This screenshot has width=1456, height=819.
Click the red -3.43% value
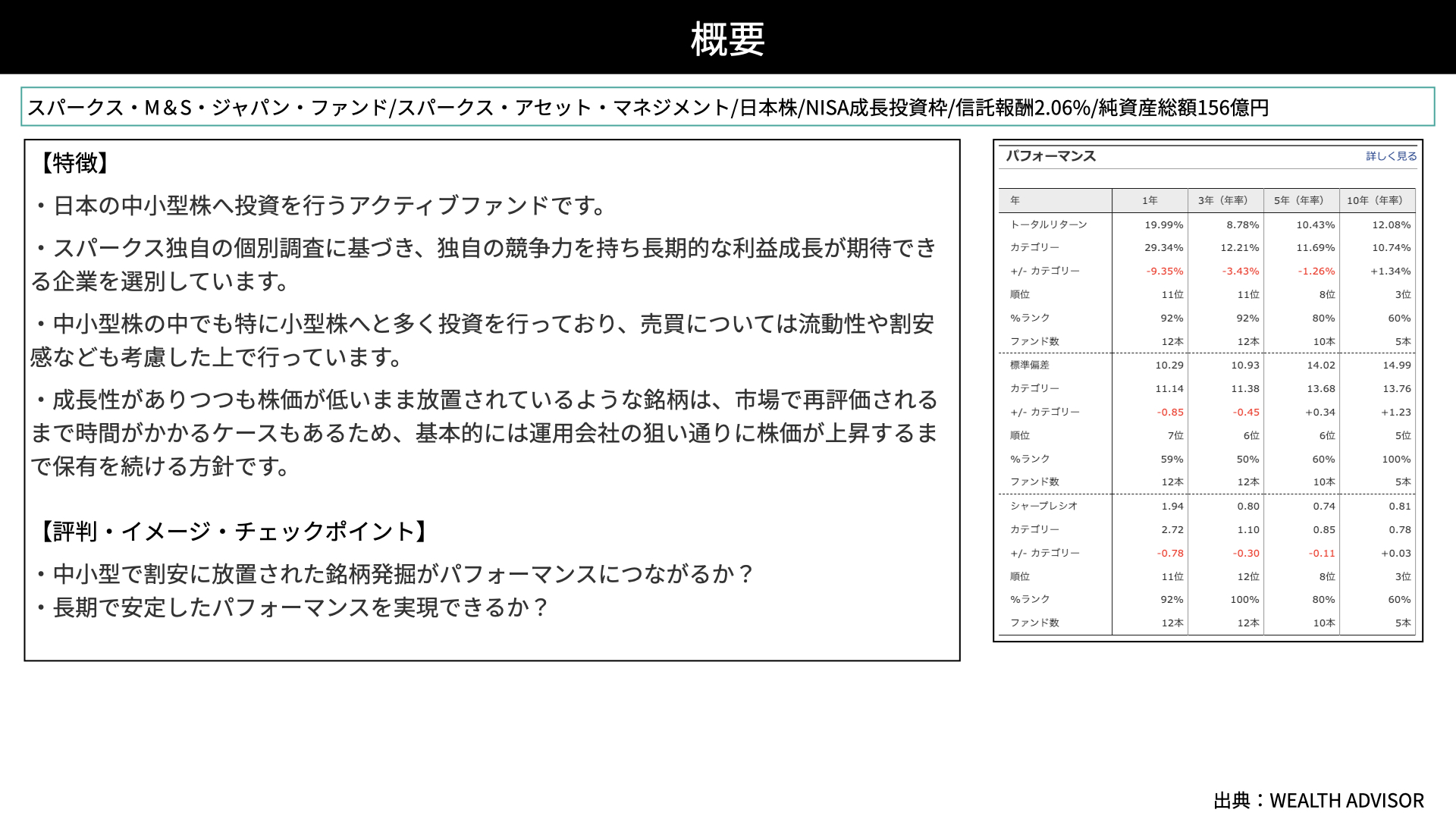click(1241, 271)
